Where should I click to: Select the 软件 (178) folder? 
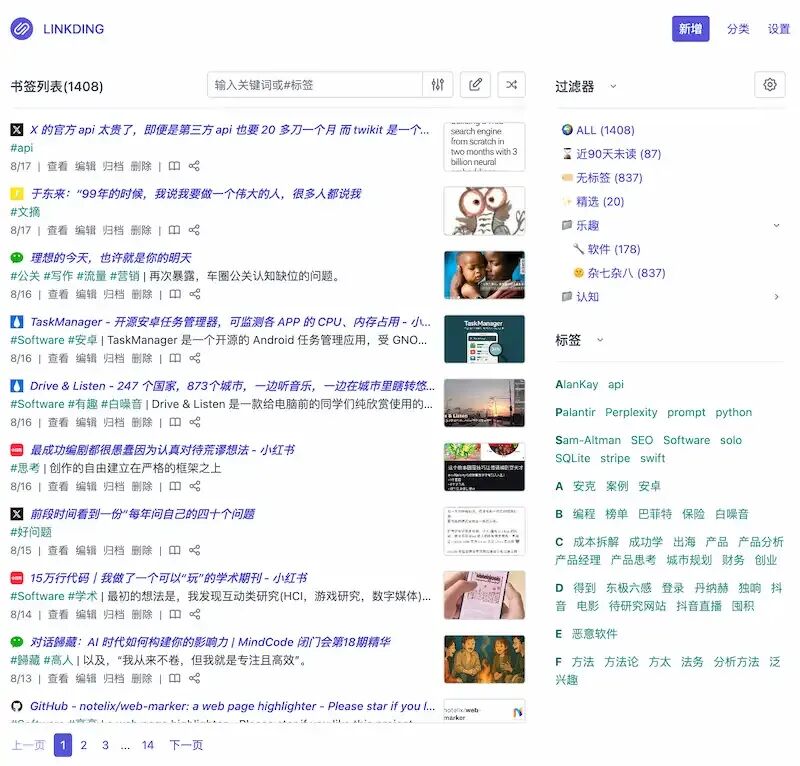click(x=613, y=249)
